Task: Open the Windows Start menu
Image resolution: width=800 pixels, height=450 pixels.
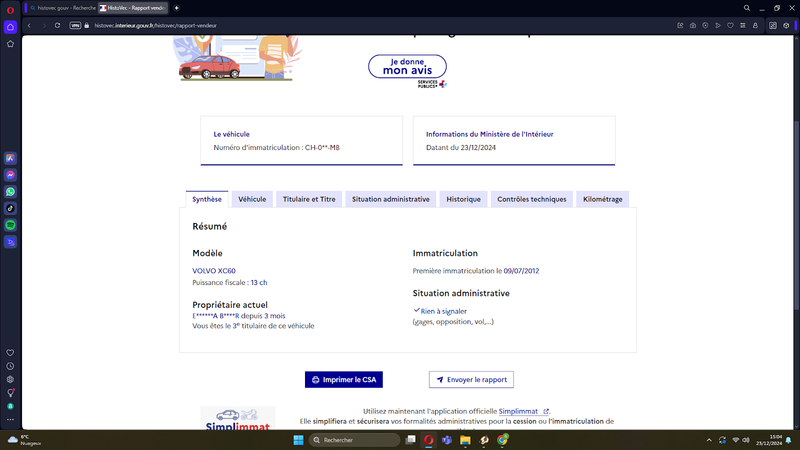Action: 298,440
